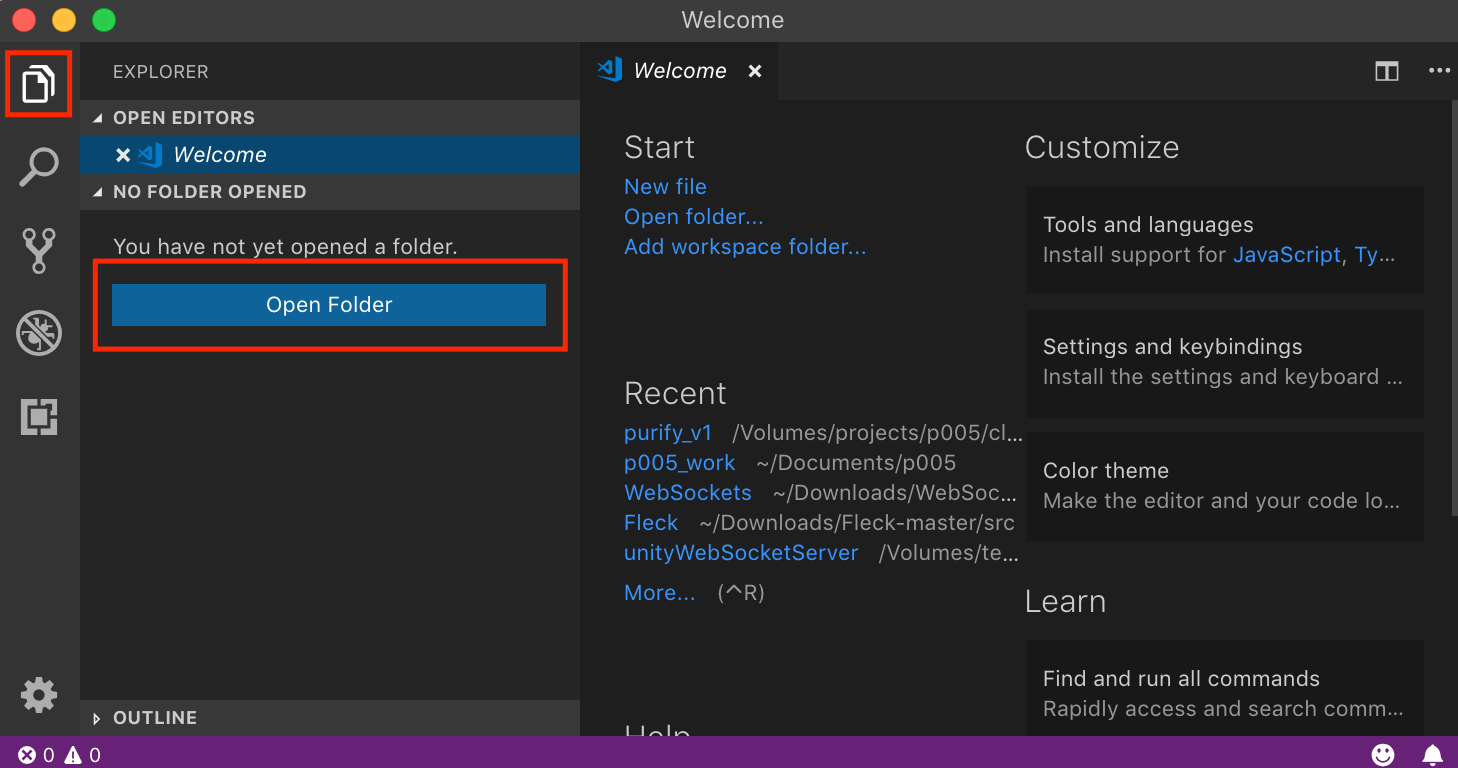Click the (^R) shortcut hint
The image size is (1458, 768).
(x=741, y=593)
